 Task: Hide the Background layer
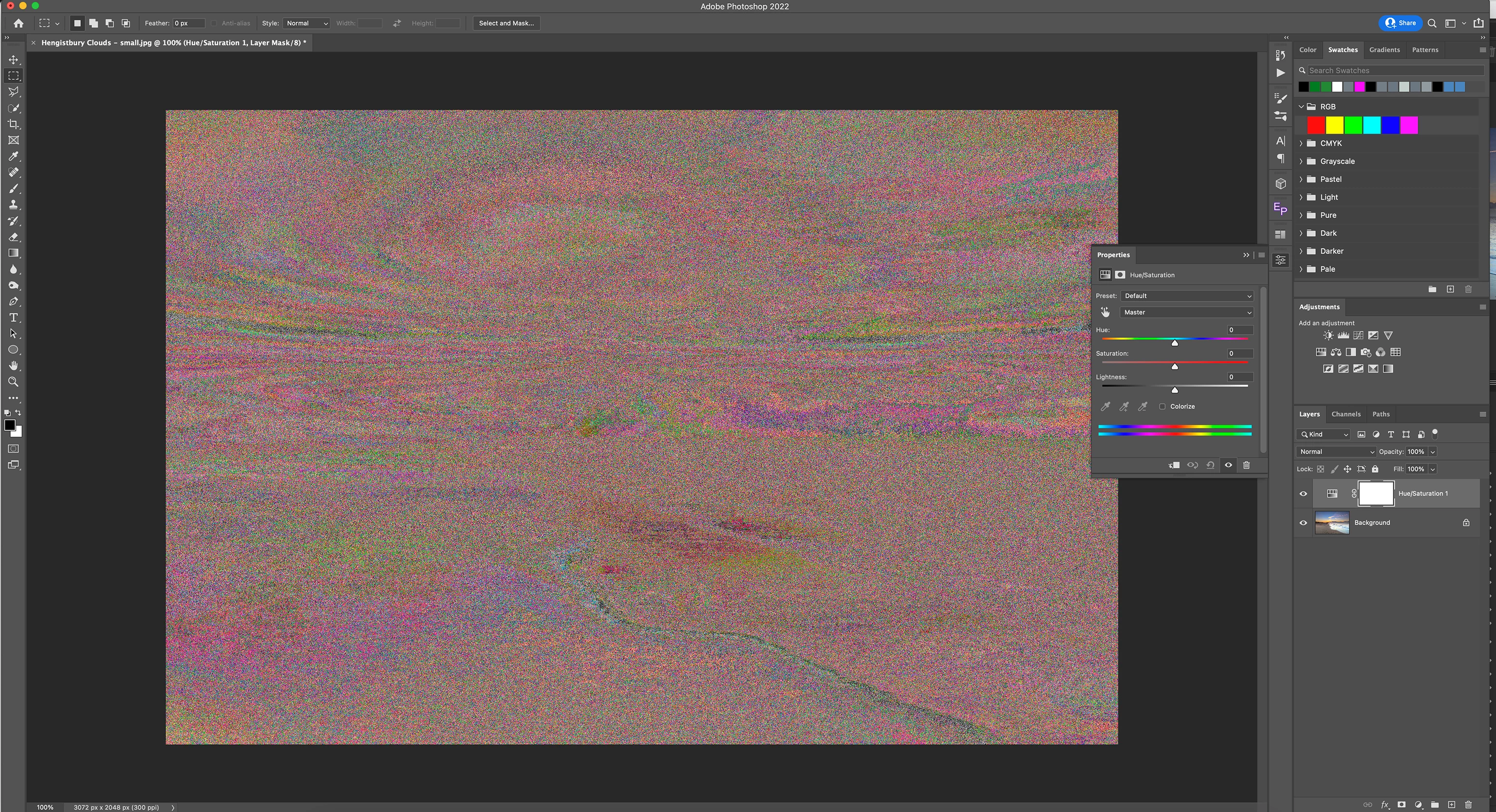(x=1303, y=523)
